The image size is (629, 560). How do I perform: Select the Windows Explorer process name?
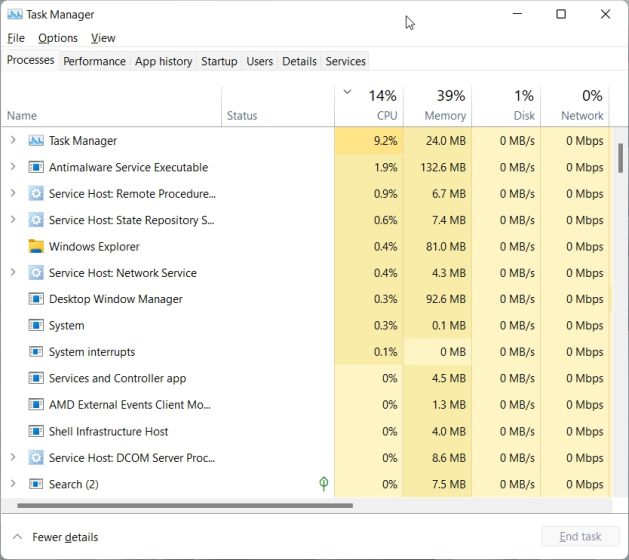pos(94,246)
